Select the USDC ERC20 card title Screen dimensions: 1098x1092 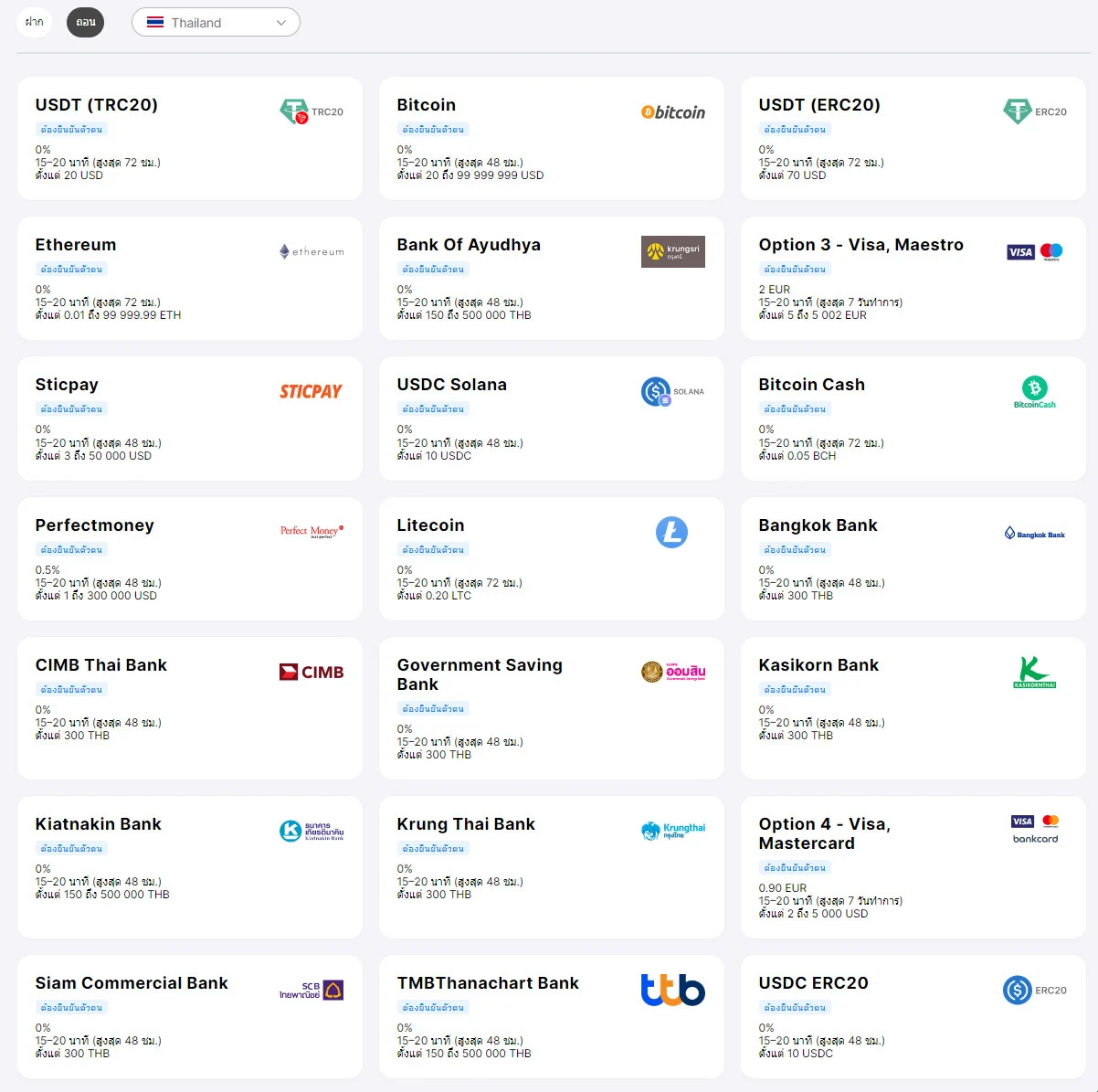(814, 983)
